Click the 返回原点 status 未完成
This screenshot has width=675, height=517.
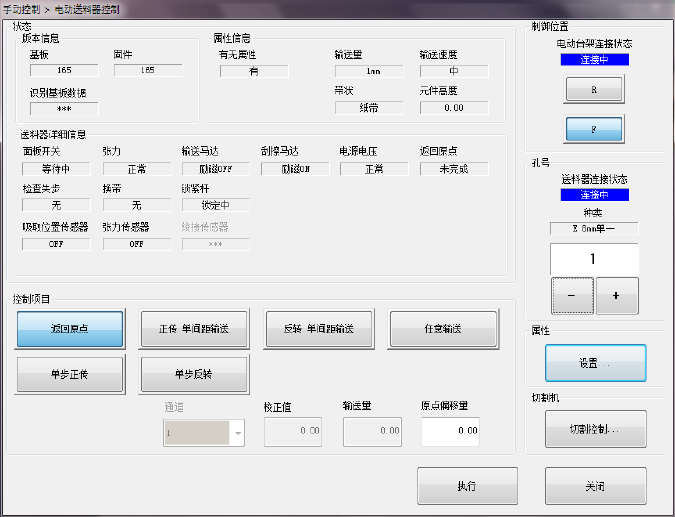pyautogui.click(x=454, y=169)
